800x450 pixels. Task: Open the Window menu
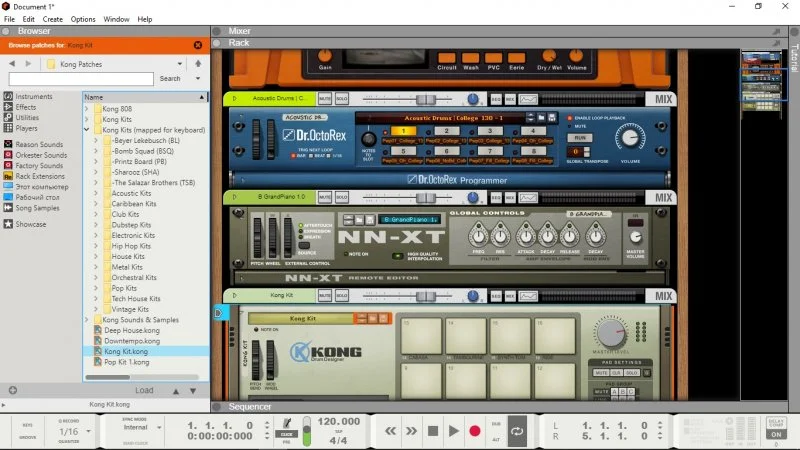[116, 19]
